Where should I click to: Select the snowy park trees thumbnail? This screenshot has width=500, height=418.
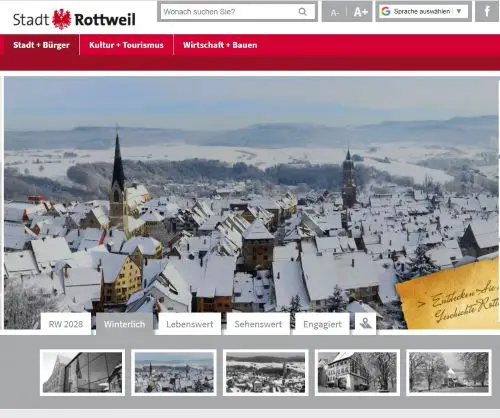tap(449, 372)
